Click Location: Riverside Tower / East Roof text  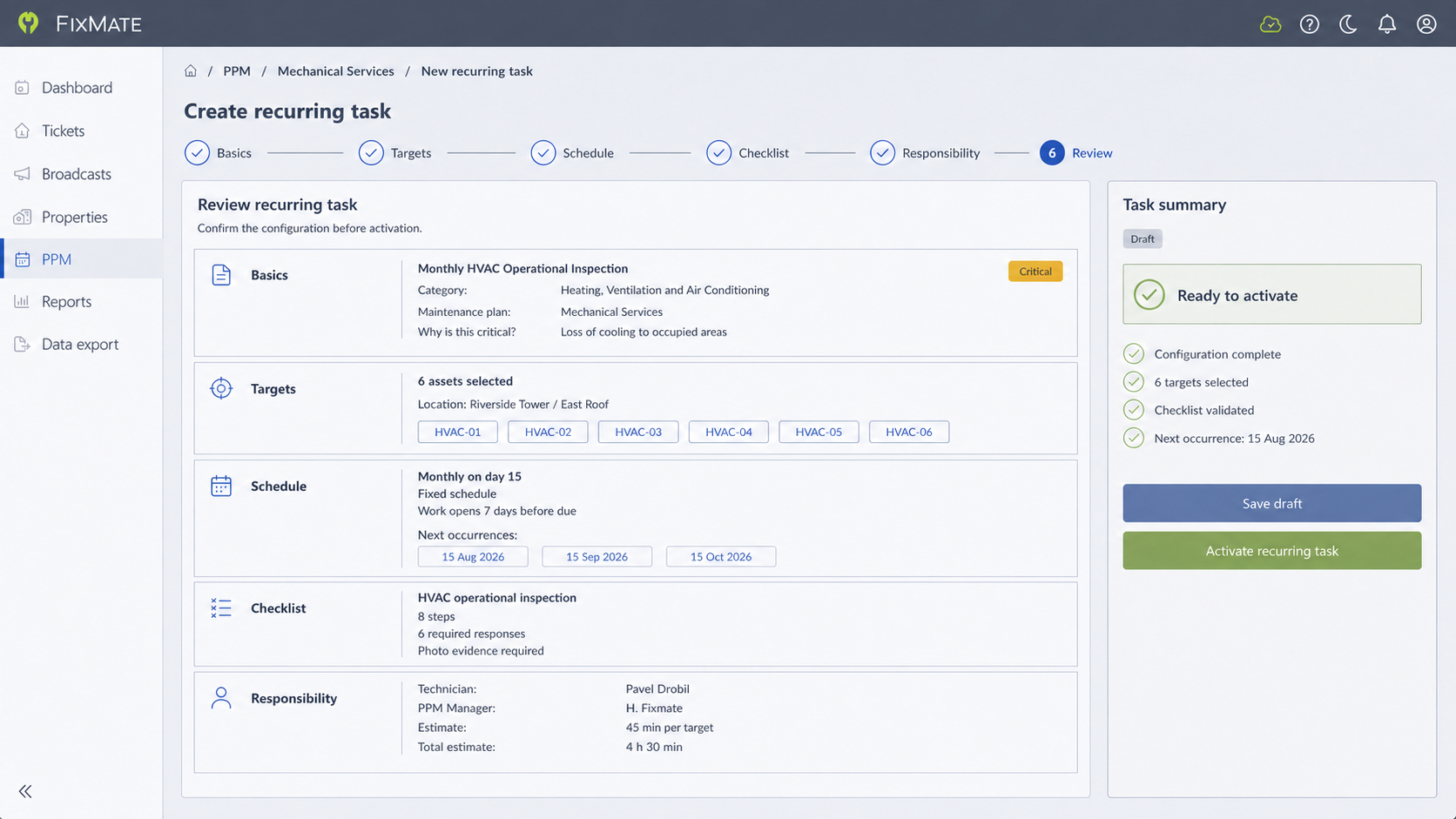(513, 404)
